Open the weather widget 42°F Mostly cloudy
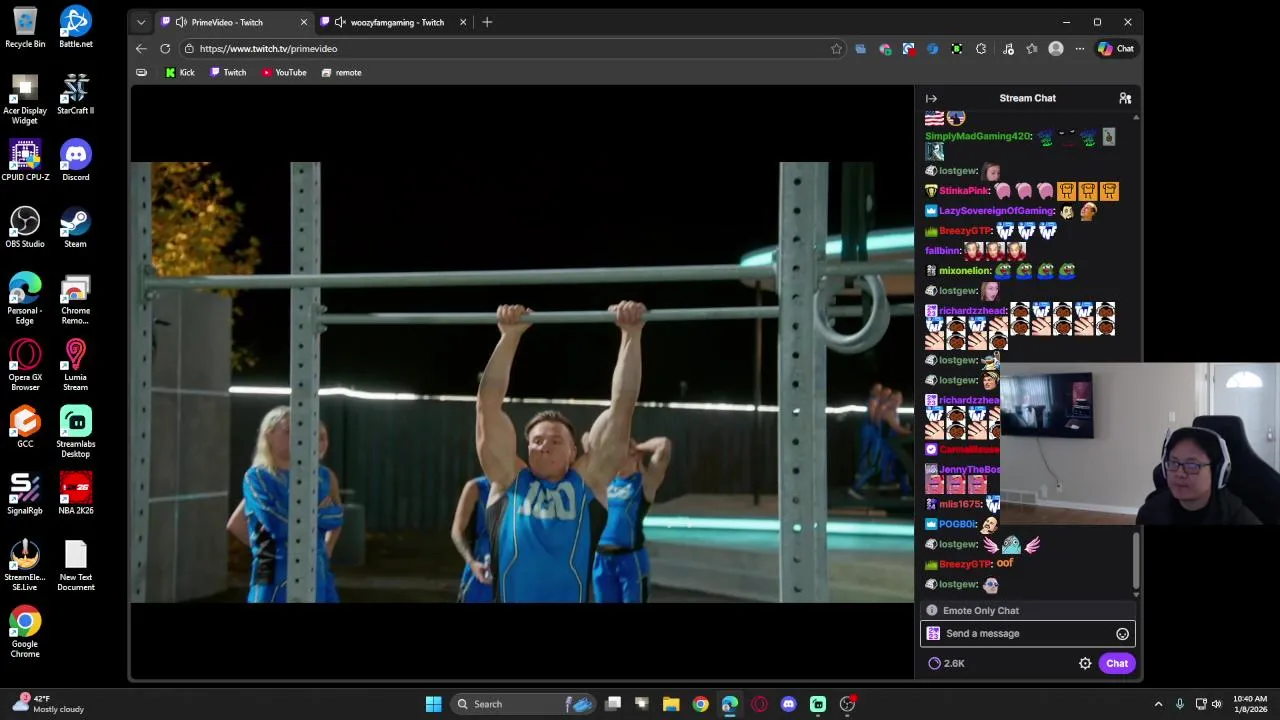1280x720 pixels. (x=48, y=704)
